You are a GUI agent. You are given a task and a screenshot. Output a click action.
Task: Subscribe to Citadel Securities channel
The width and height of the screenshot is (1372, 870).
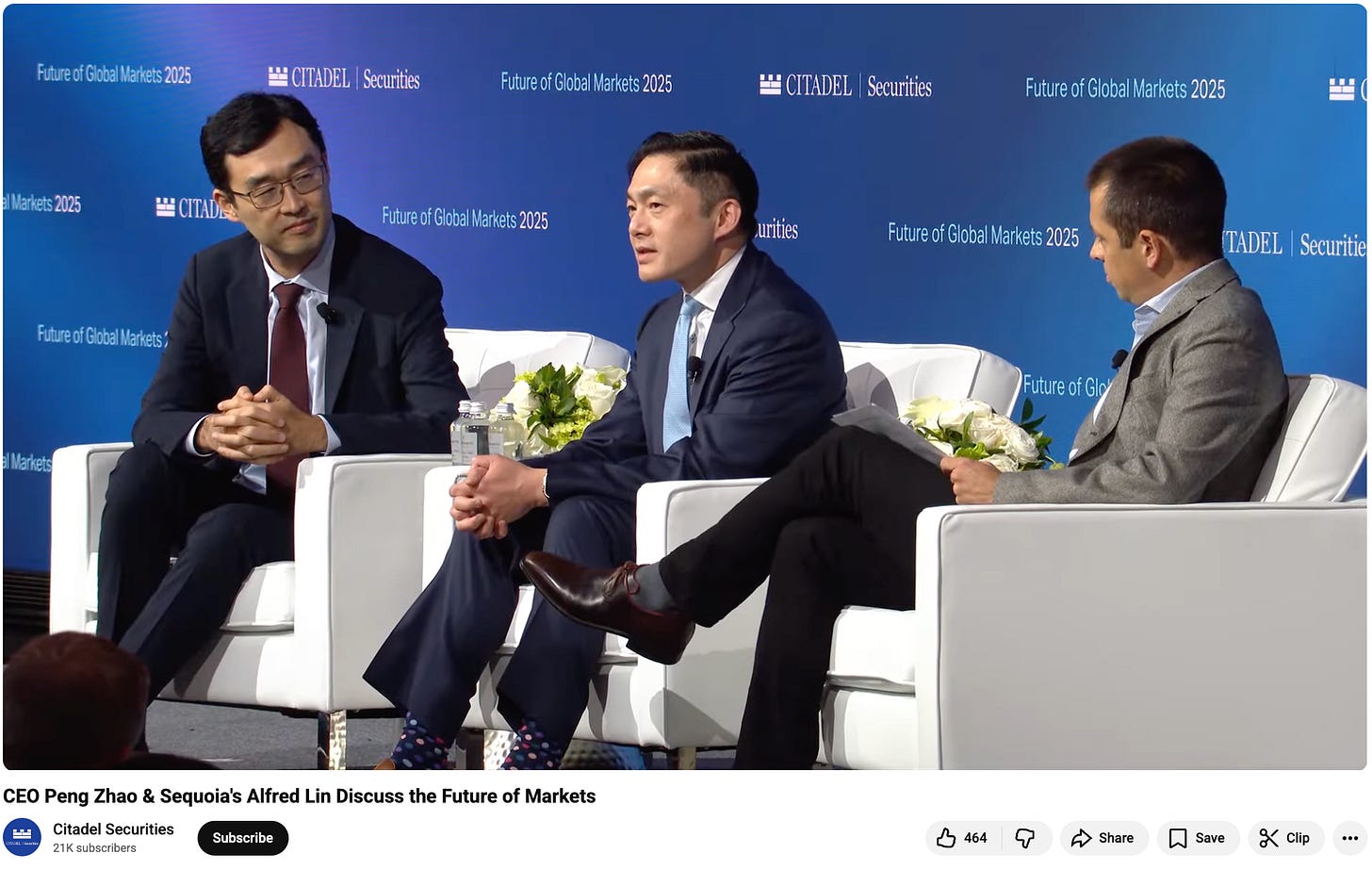[x=242, y=837]
